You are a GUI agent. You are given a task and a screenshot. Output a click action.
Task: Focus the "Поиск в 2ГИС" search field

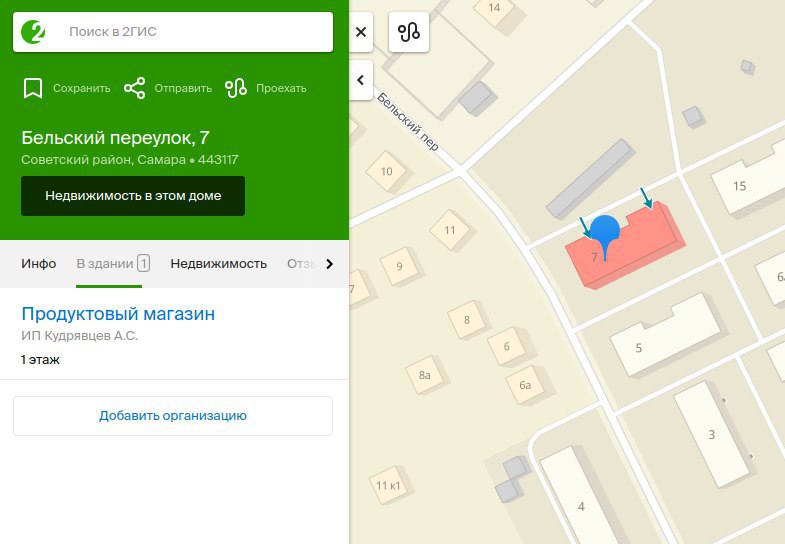pyautogui.click(x=173, y=32)
